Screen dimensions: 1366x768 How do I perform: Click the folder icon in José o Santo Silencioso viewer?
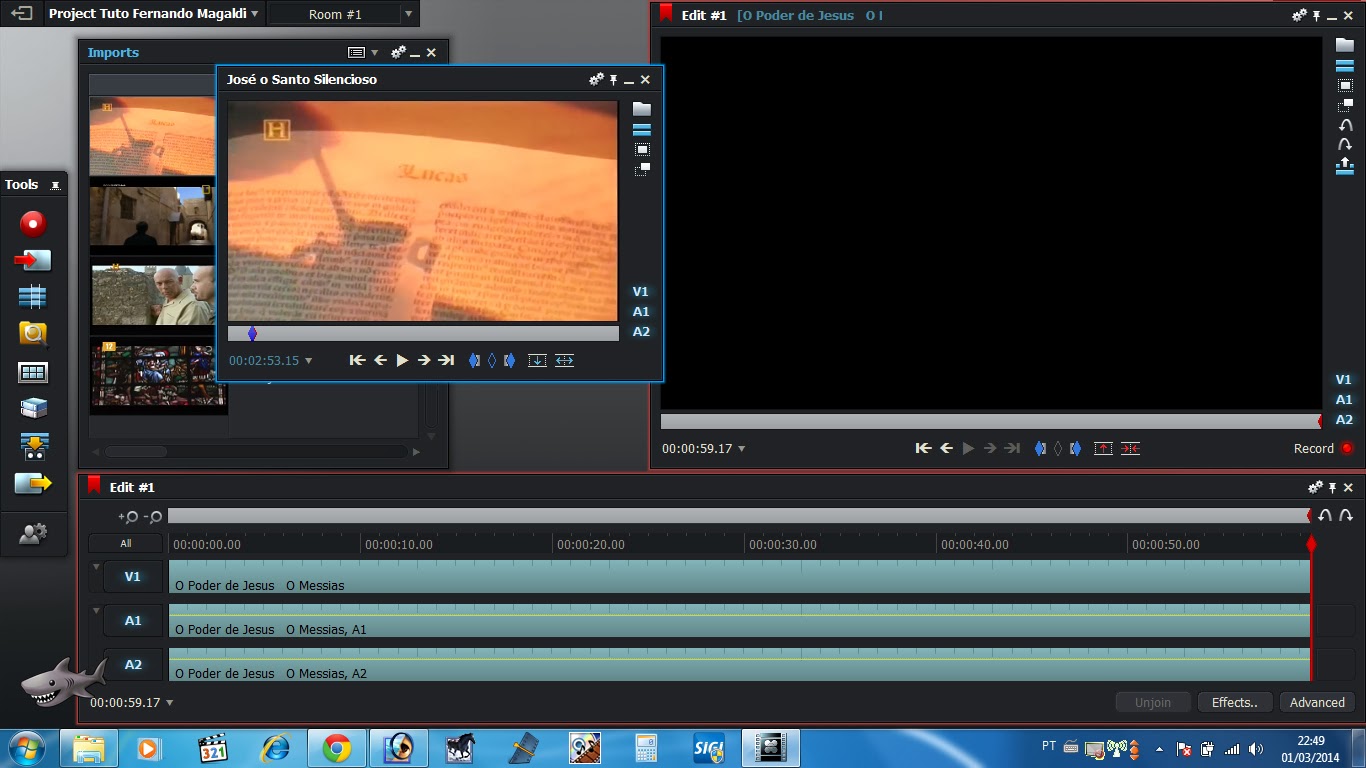click(x=642, y=109)
